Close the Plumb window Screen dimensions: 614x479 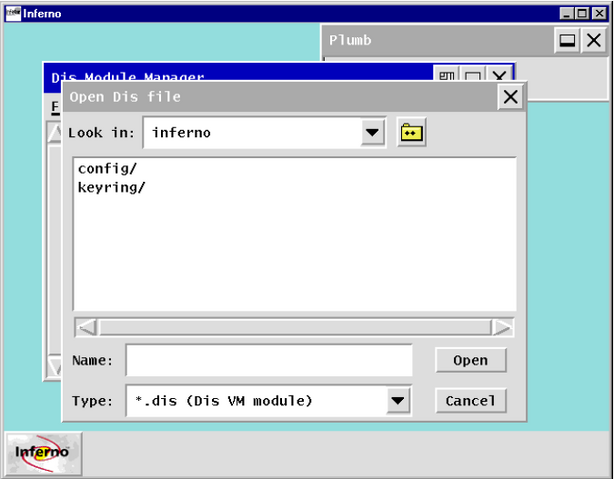click(594, 40)
